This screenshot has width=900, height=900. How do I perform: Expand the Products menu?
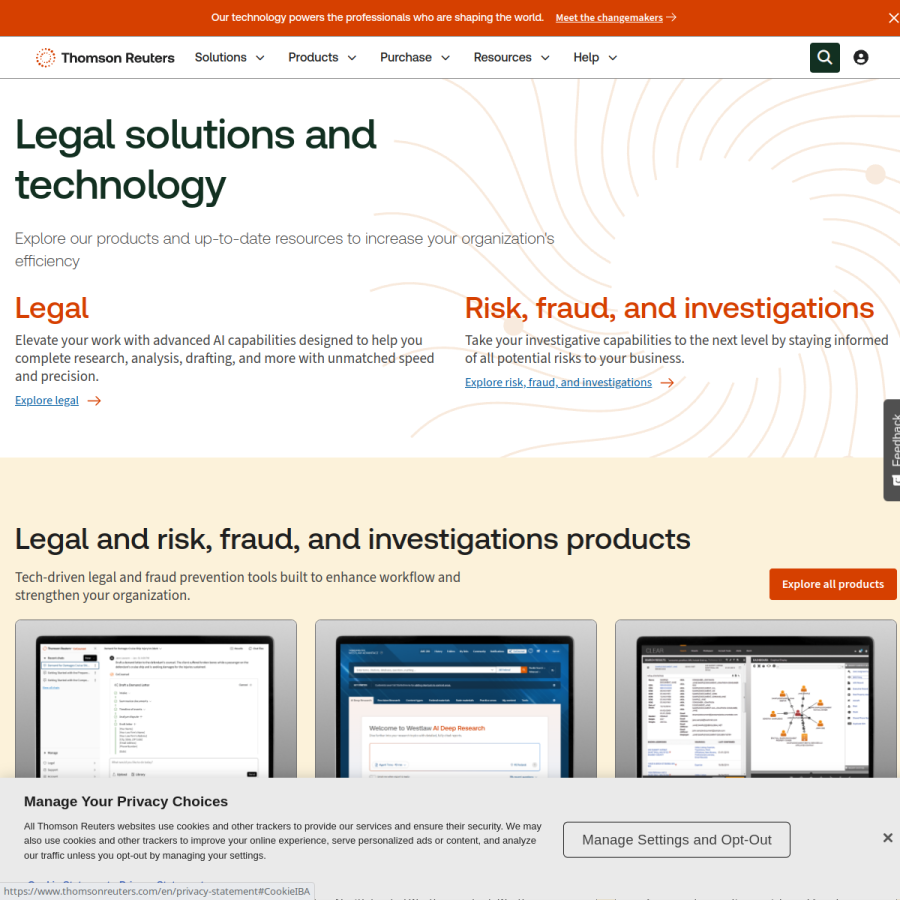322,57
